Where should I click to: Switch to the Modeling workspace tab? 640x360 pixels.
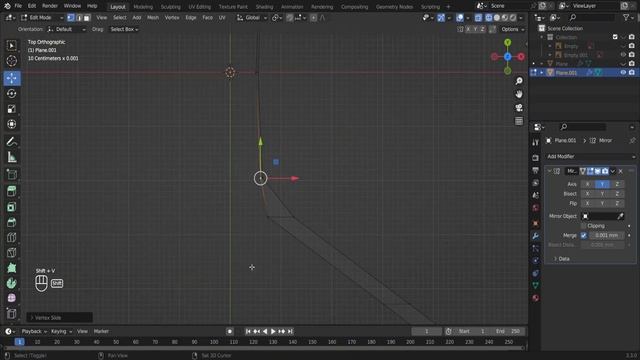click(x=143, y=7)
